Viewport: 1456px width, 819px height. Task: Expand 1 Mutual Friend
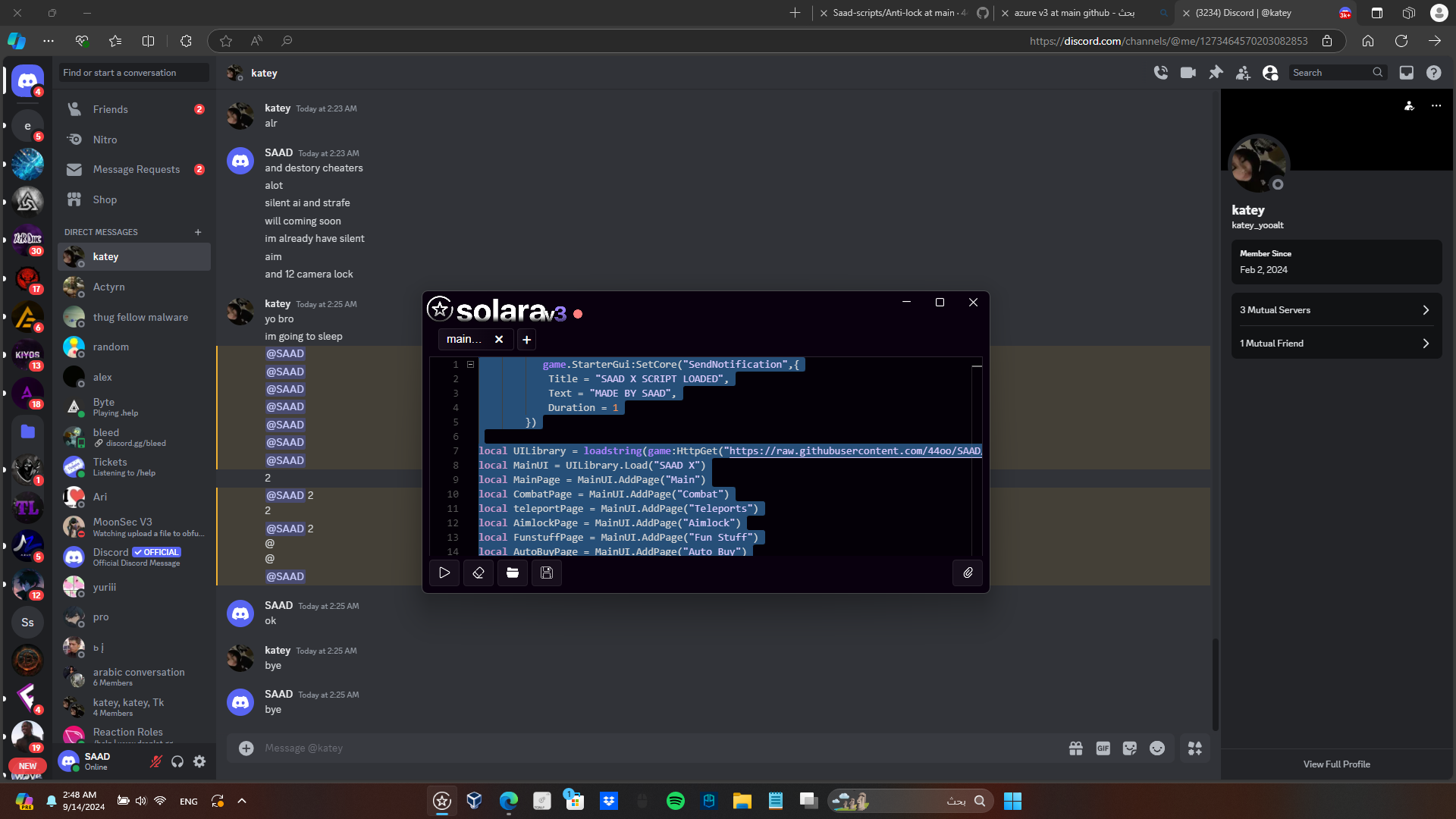coord(1336,344)
